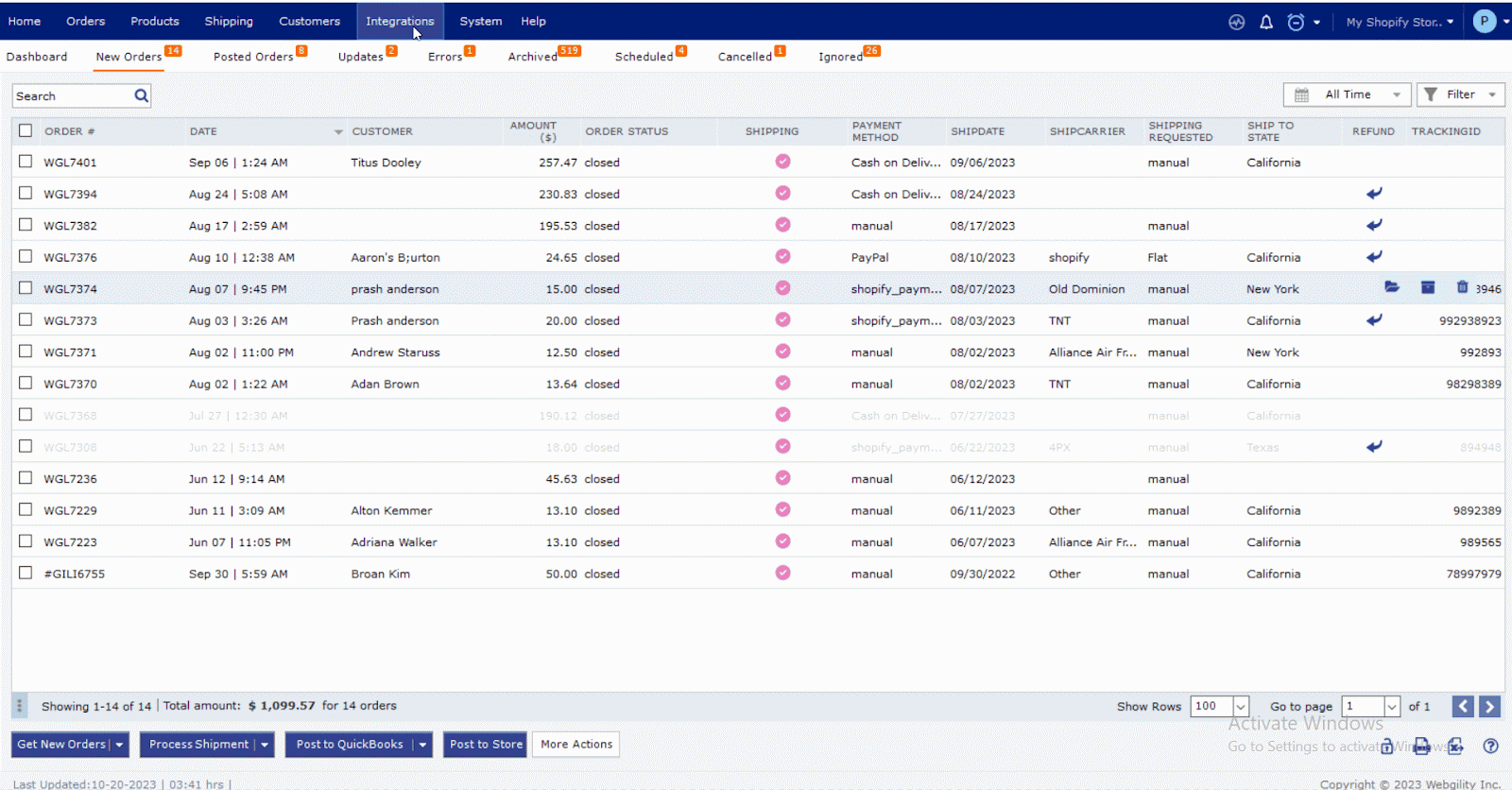Check the box for order WGL7401
The width and height of the screenshot is (1512, 790).
coord(26,162)
